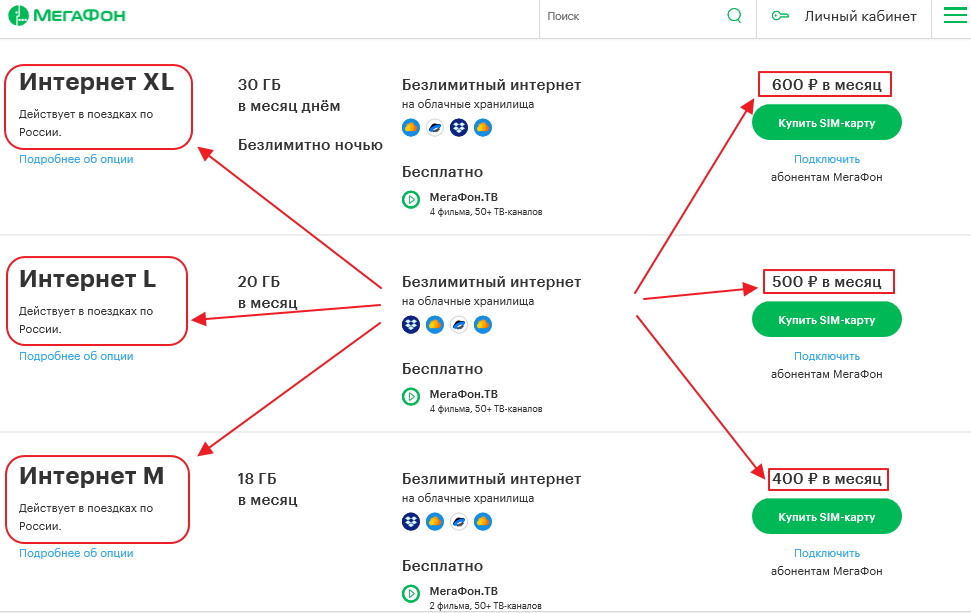
Task: Open Подробнее об опции under Интернет XL
Action: pyautogui.click(x=76, y=159)
